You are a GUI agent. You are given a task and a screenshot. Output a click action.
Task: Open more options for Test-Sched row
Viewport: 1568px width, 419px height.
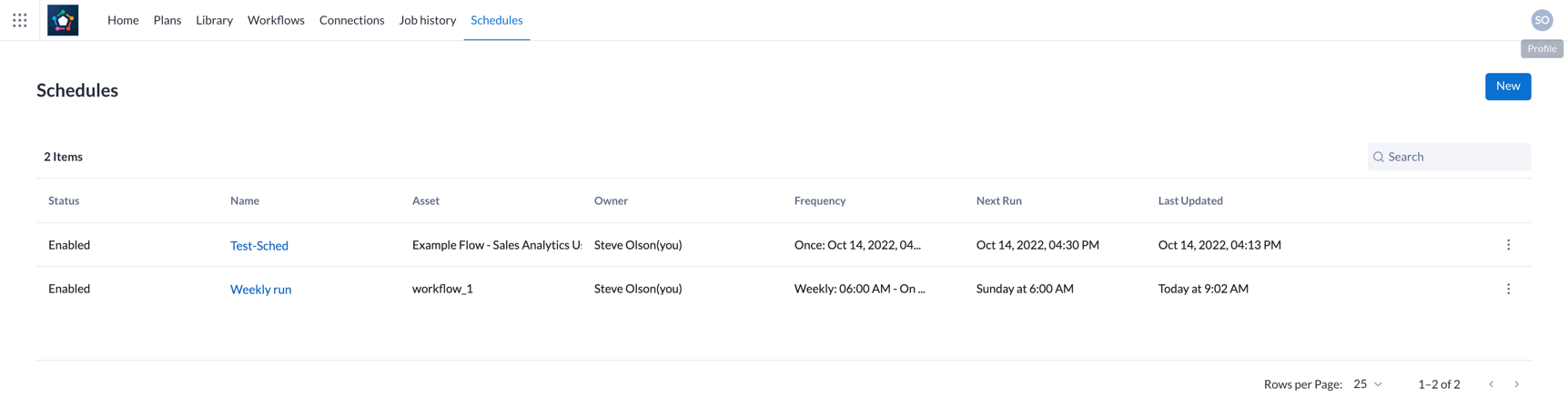click(x=1508, y=245)
